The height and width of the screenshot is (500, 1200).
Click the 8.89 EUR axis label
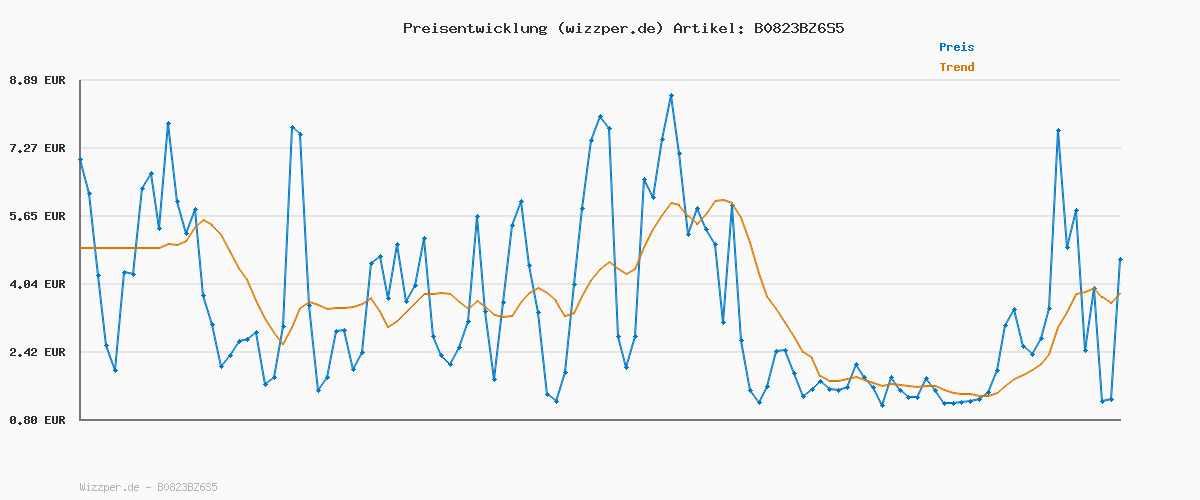click(37, 80)
